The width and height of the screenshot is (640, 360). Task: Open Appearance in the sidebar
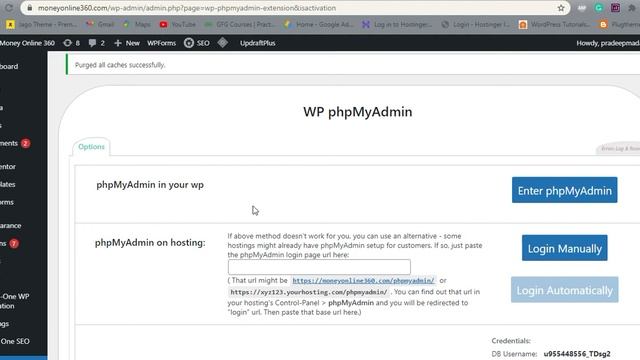12,226
